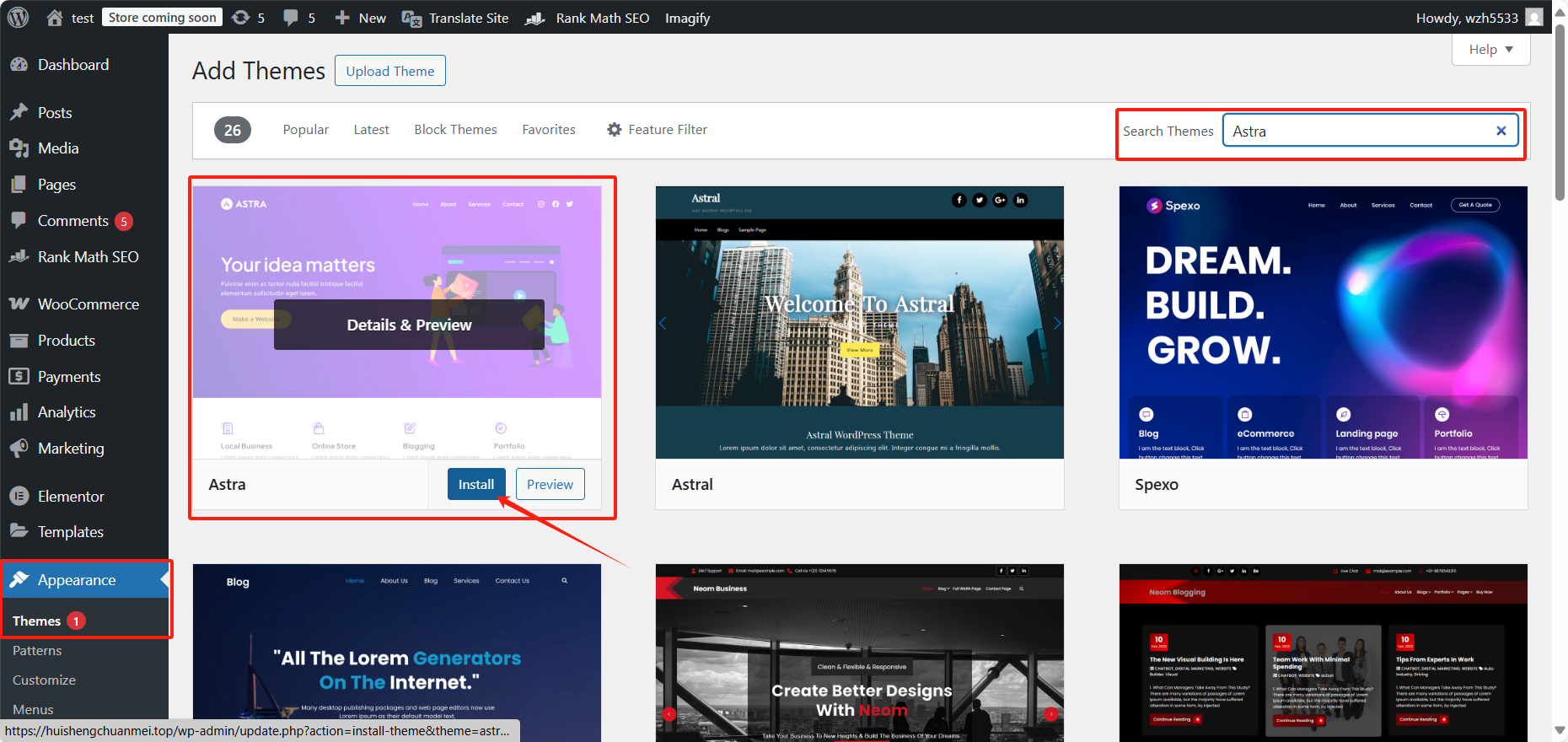Open the Spexo theme thumbnail

1323,322
